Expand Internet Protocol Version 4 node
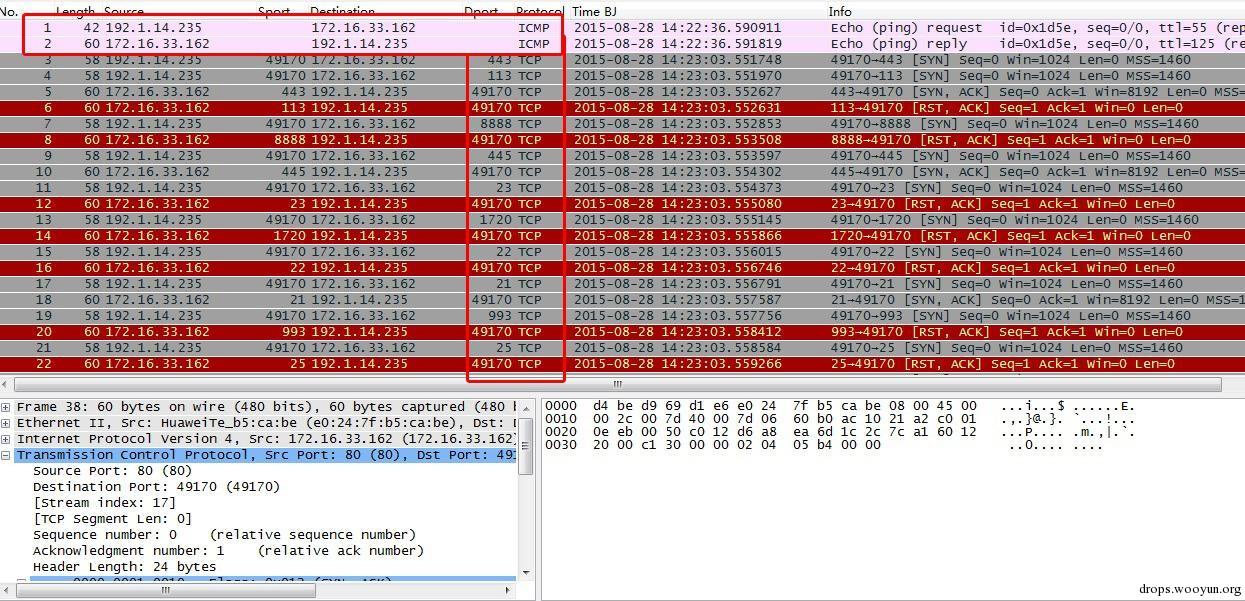Screen dimensions: 1245x601 tap(6, 439)
